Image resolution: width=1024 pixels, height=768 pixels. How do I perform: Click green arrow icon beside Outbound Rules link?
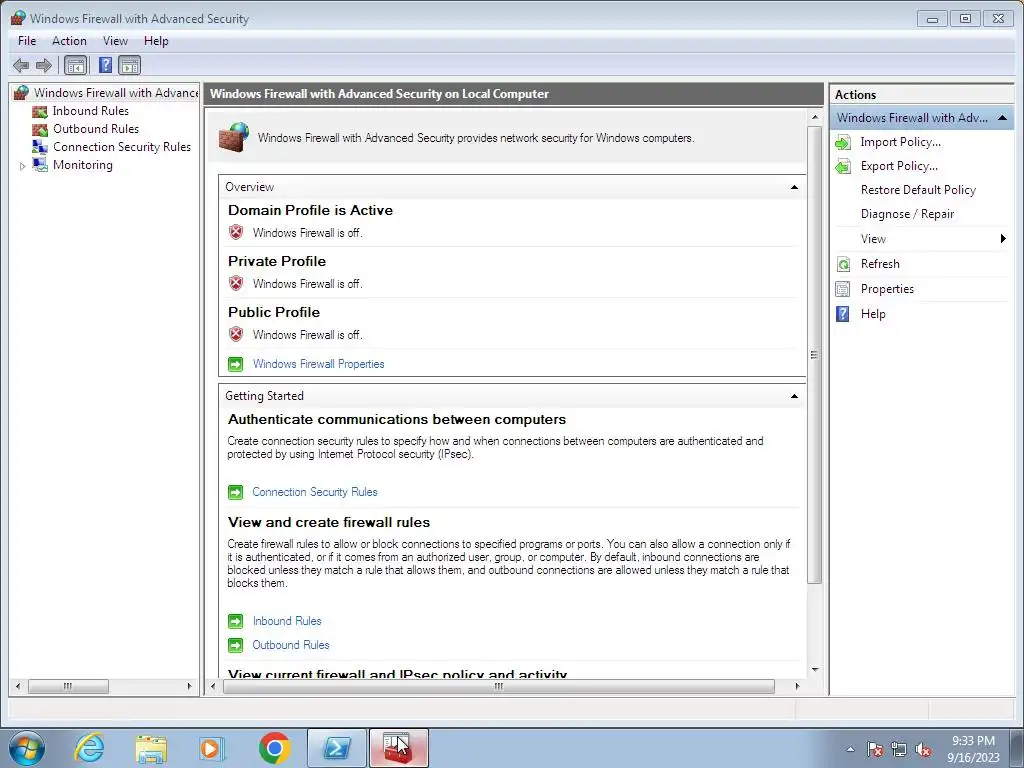[x=236, y=645]
